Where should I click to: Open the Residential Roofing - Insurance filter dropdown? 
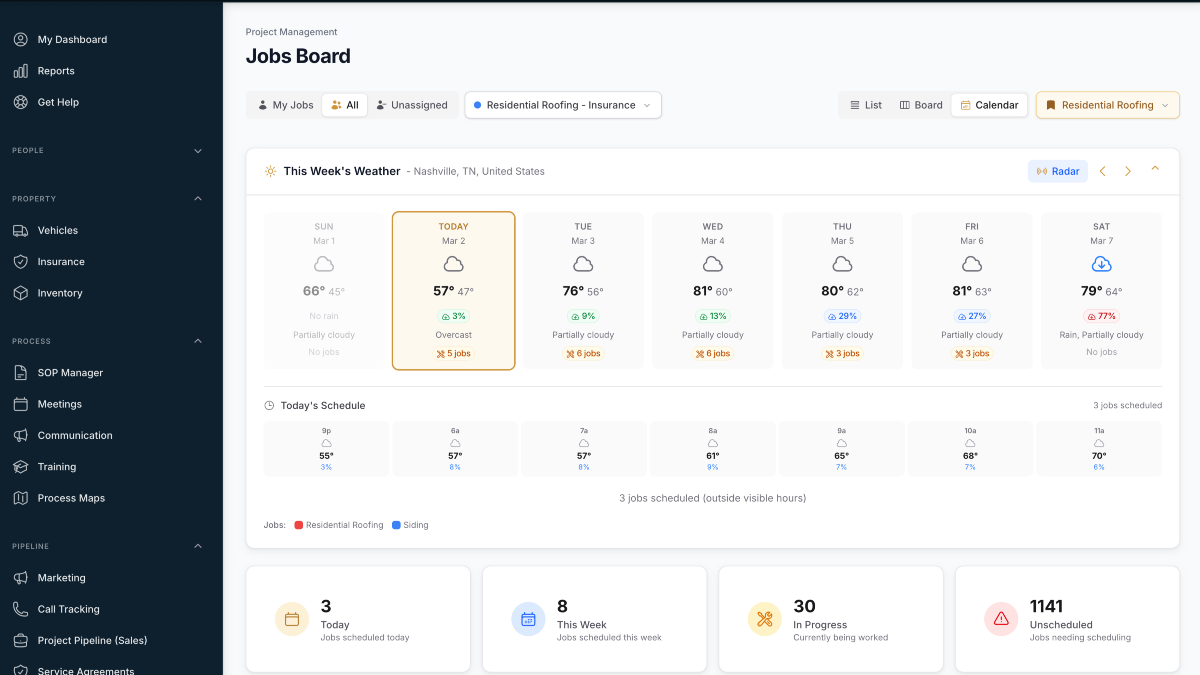562,104
